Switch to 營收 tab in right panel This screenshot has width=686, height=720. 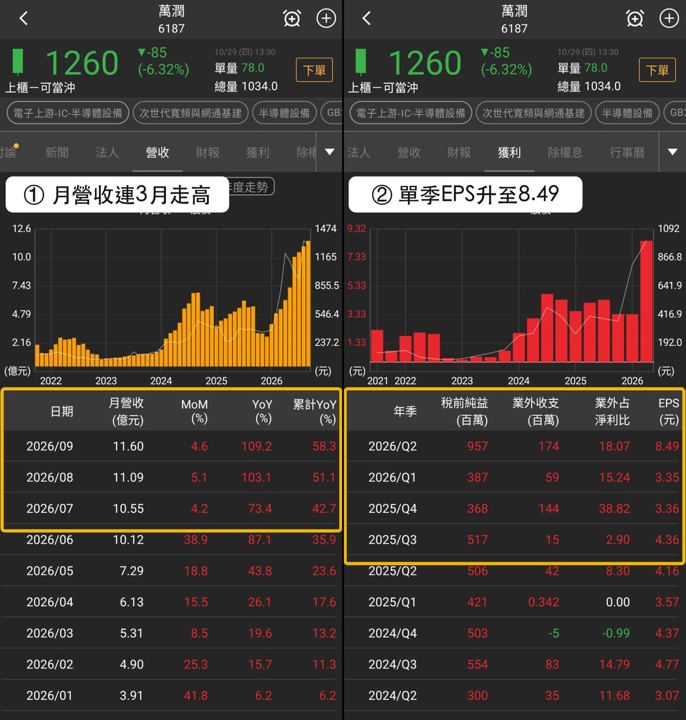(409, 152)
